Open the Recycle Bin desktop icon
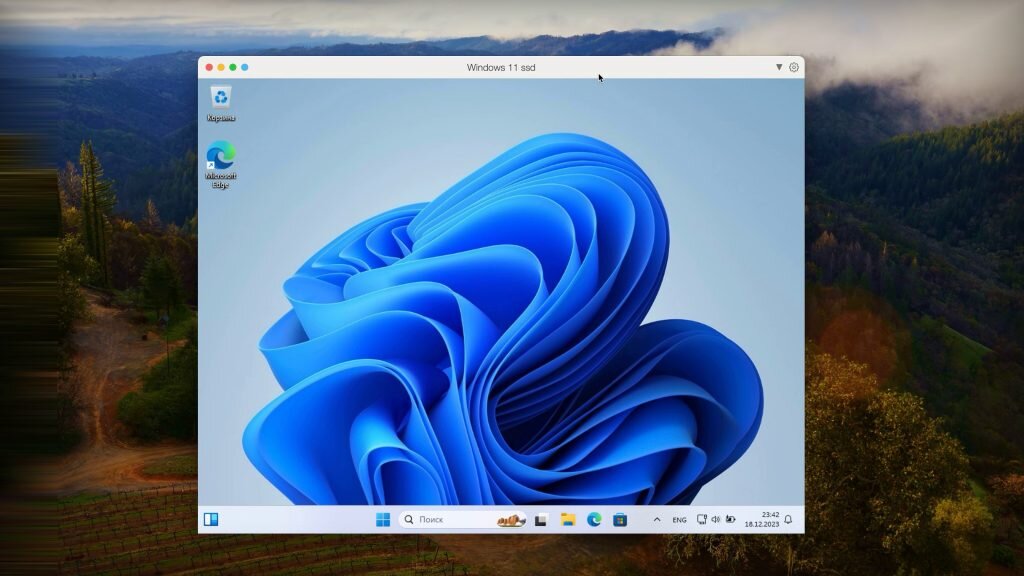The height and width of the screenshot is (576, 1024). (x=221, y=104)
